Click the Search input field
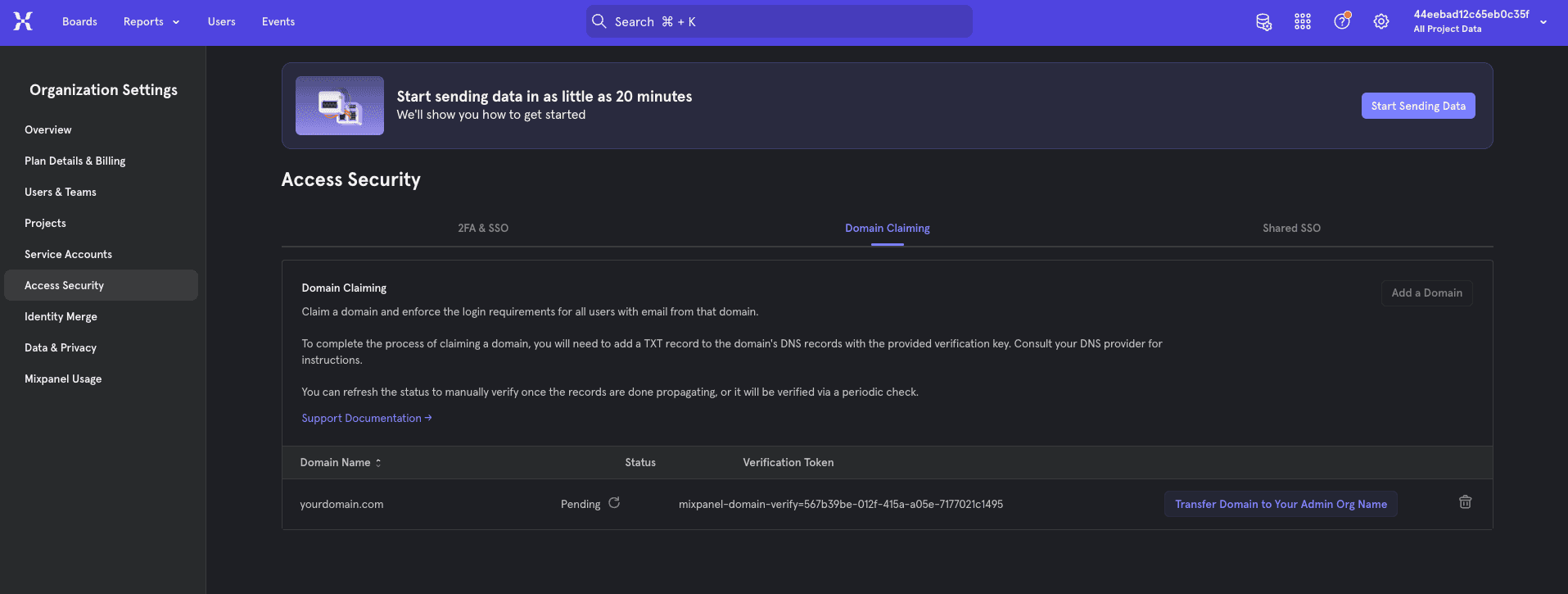 [x=779, y=22]
